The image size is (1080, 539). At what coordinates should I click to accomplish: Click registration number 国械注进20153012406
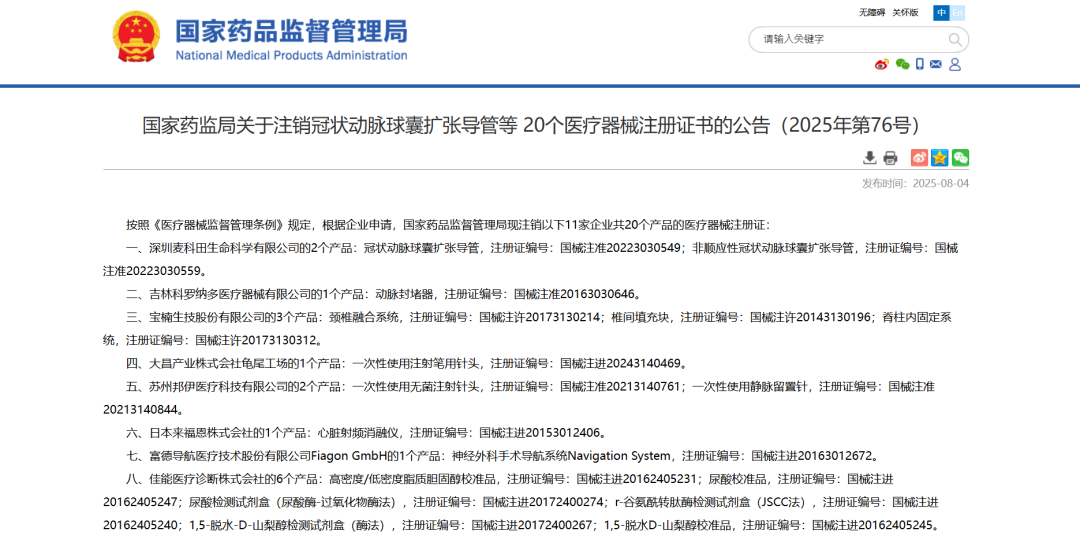click(x=540, y=433)
